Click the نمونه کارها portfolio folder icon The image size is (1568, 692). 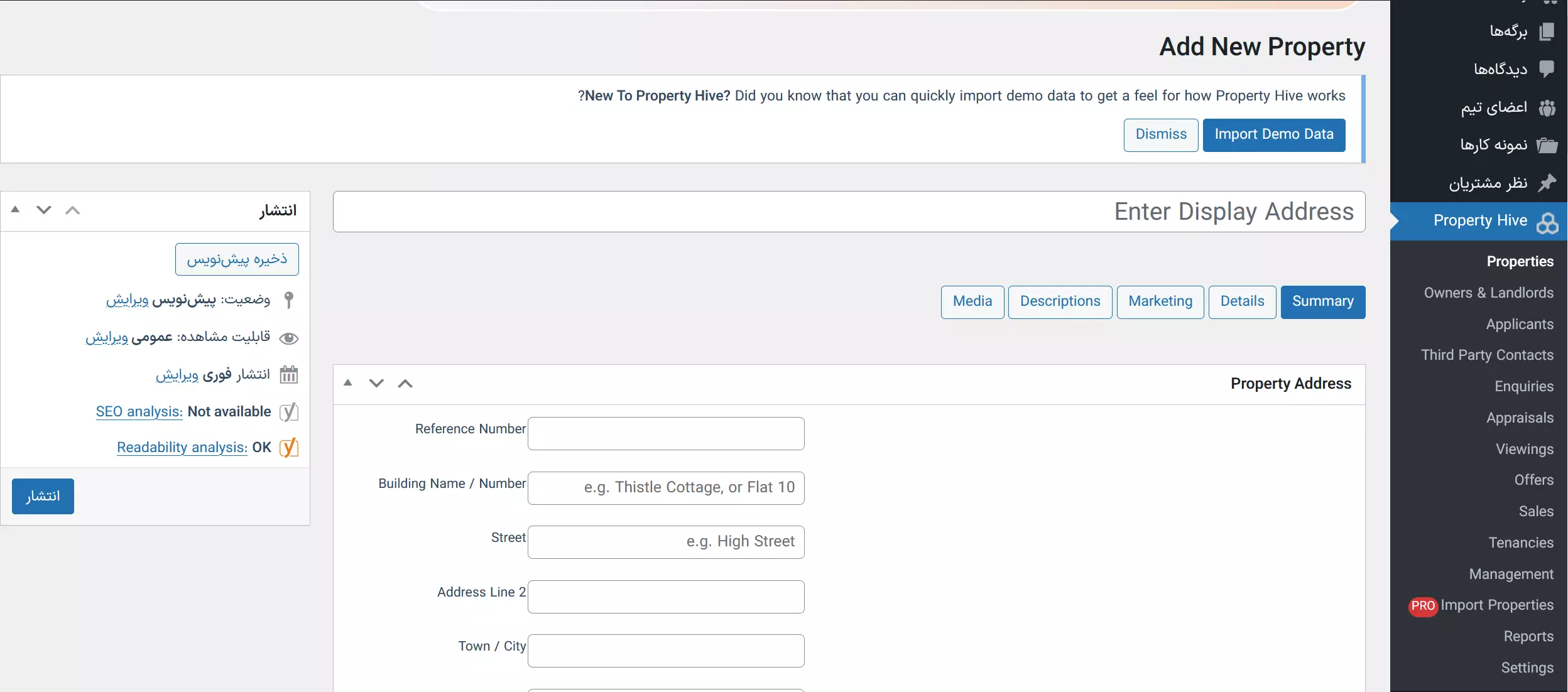[x=1547, y=146]
